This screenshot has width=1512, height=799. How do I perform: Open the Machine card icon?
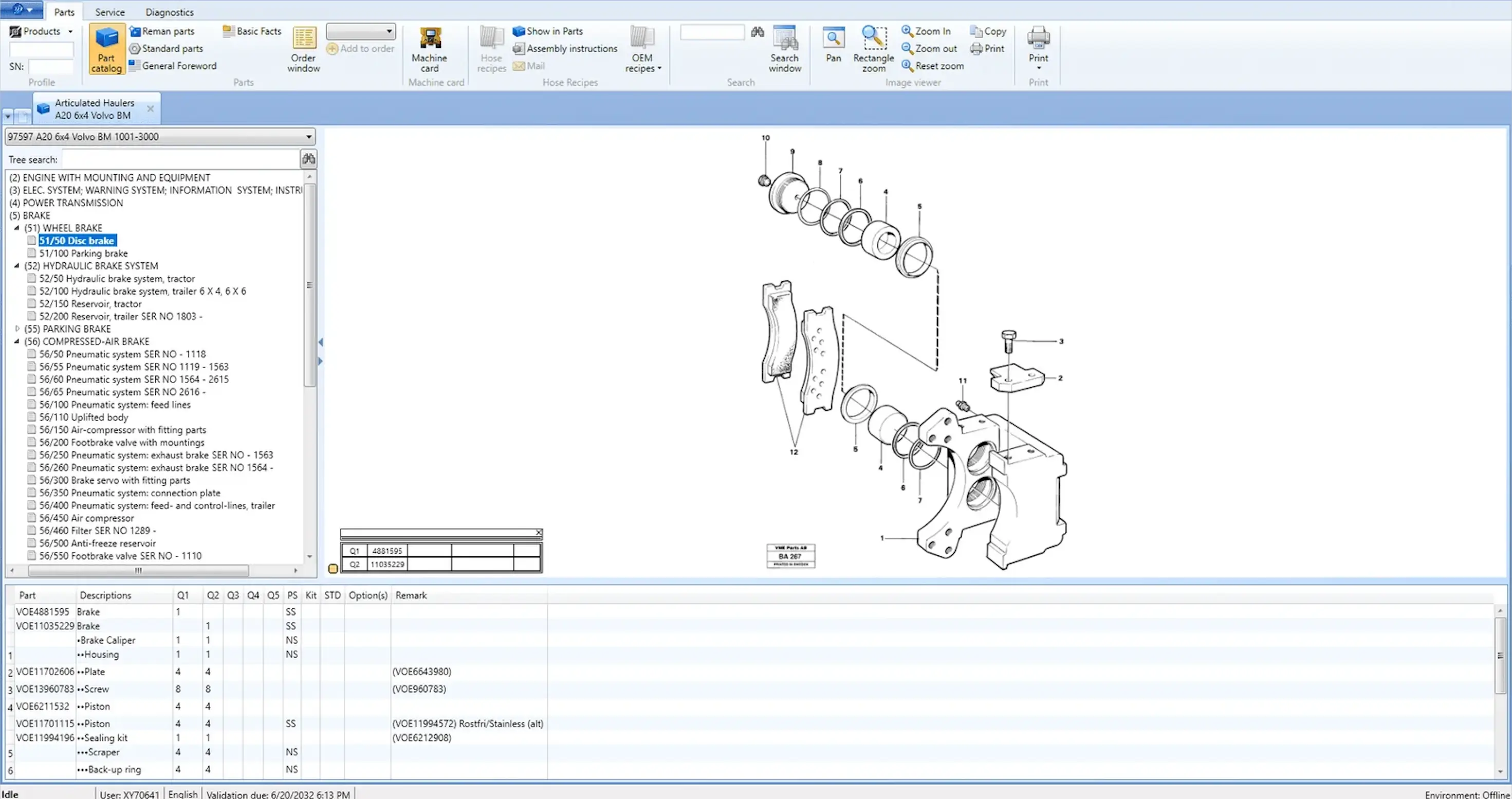429,40
